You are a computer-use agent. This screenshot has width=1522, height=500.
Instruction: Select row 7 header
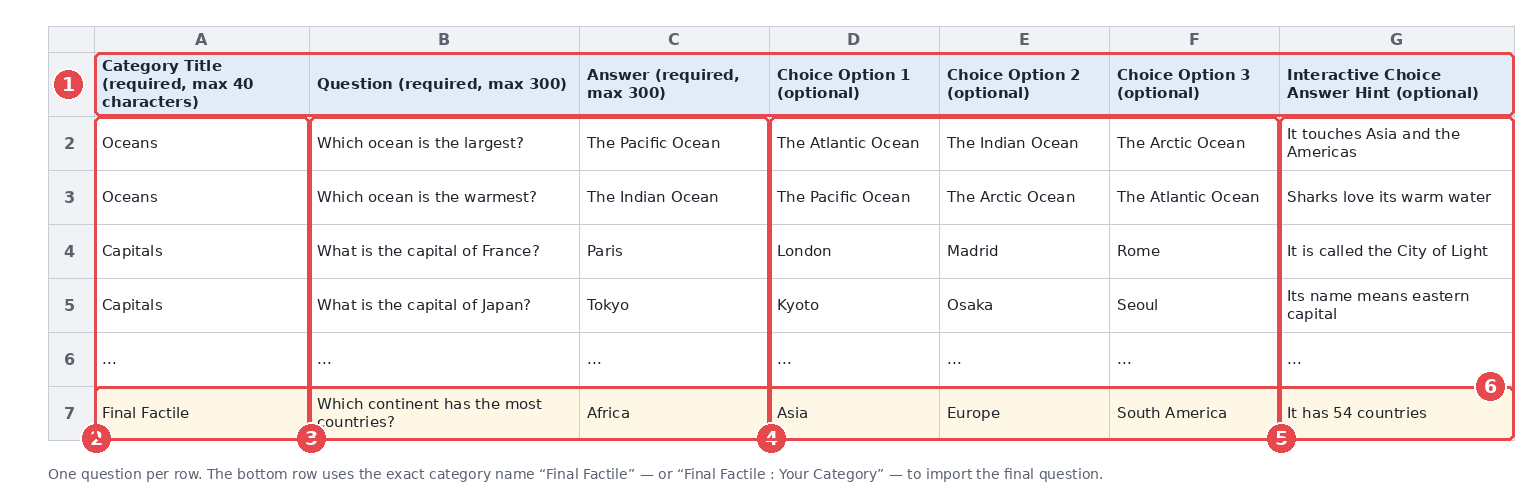point(71,413)
